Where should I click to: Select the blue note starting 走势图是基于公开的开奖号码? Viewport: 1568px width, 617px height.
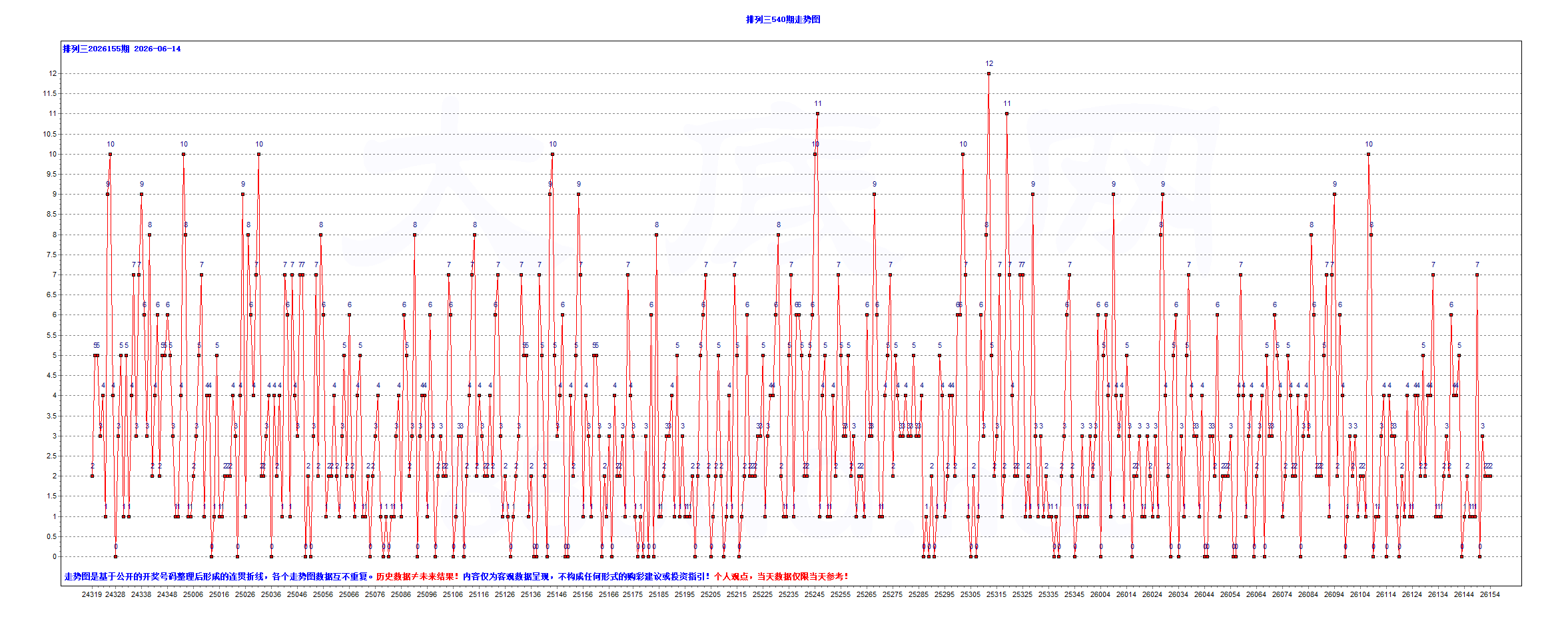pyautogui.click(x=219, y=576)
